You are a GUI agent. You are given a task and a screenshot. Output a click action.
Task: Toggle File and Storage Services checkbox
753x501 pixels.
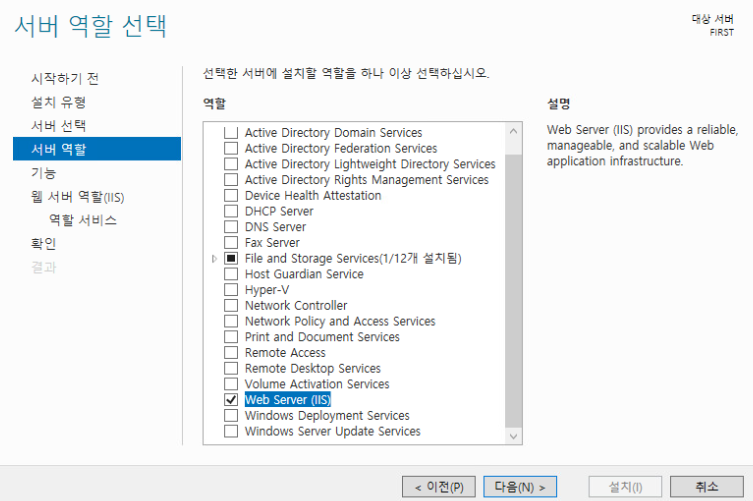tap(231, 258)
